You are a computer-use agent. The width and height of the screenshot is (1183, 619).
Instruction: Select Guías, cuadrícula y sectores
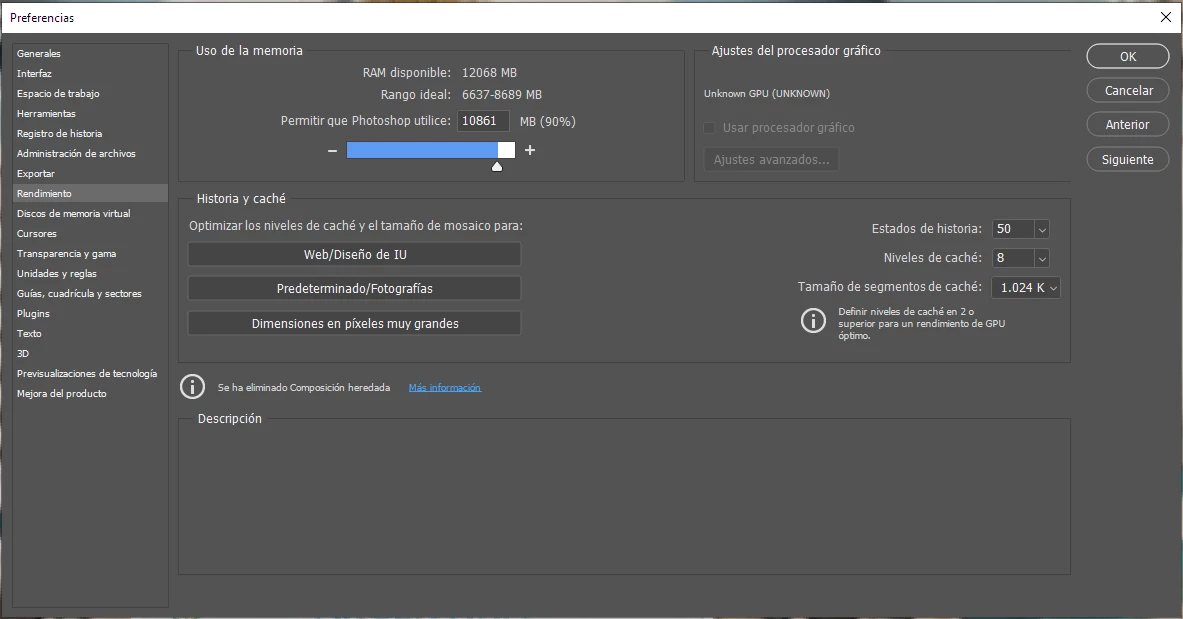pyautogui.click(x=79, y=294)
